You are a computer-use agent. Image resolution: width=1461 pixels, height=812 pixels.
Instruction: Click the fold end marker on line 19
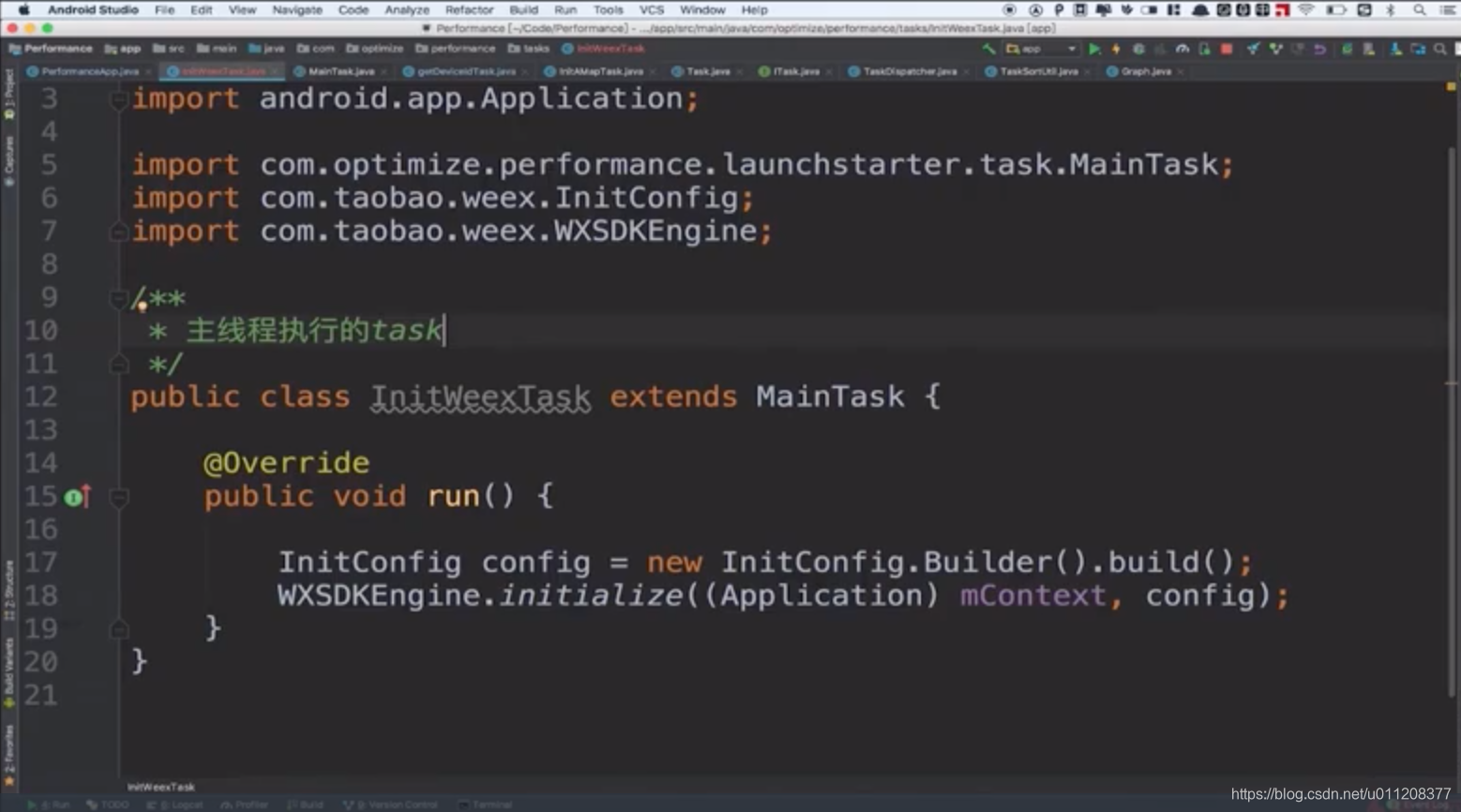click(118, 629)
